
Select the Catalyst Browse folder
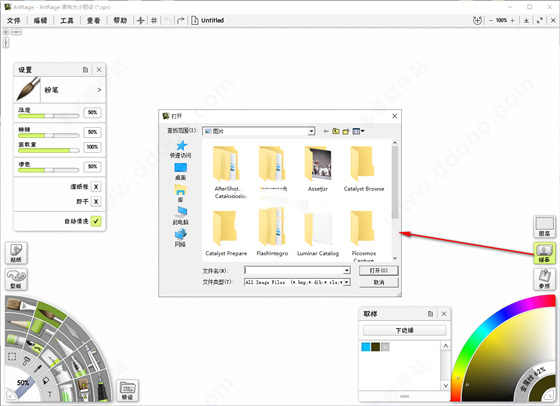[x=364, y=169]
